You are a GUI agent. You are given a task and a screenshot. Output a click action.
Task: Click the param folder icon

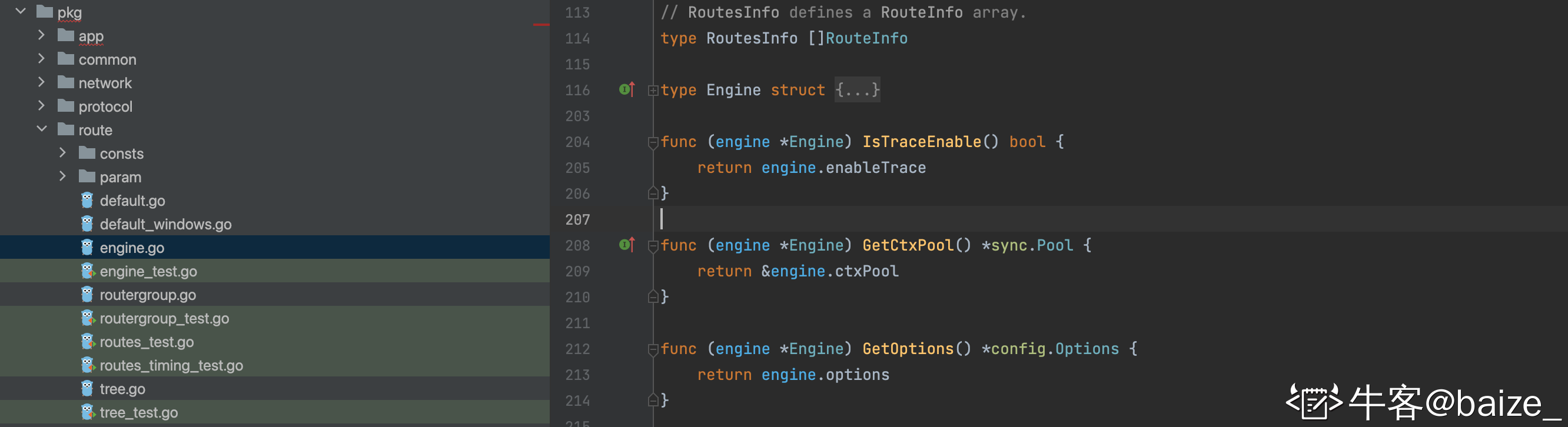87,176
